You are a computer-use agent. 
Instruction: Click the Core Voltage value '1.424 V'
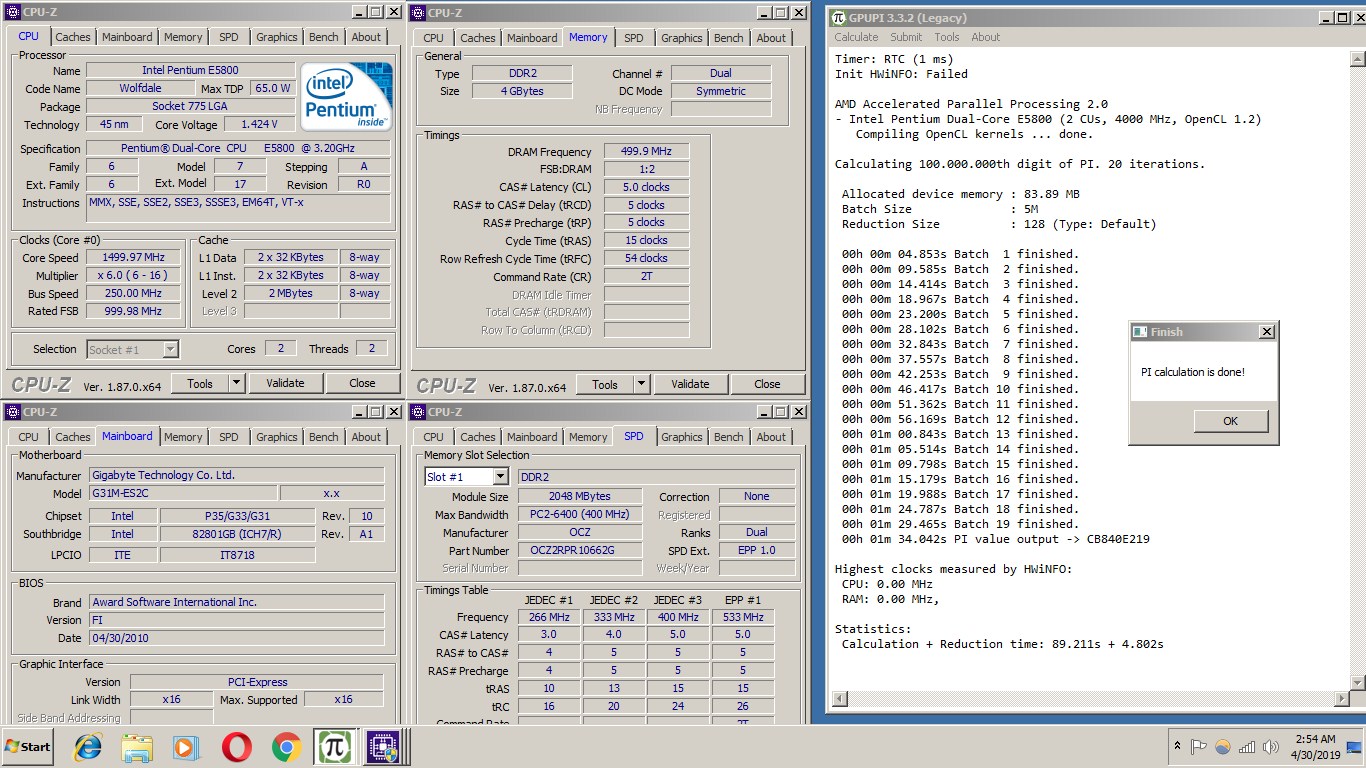pyautogui.click(x=258, y=124)
